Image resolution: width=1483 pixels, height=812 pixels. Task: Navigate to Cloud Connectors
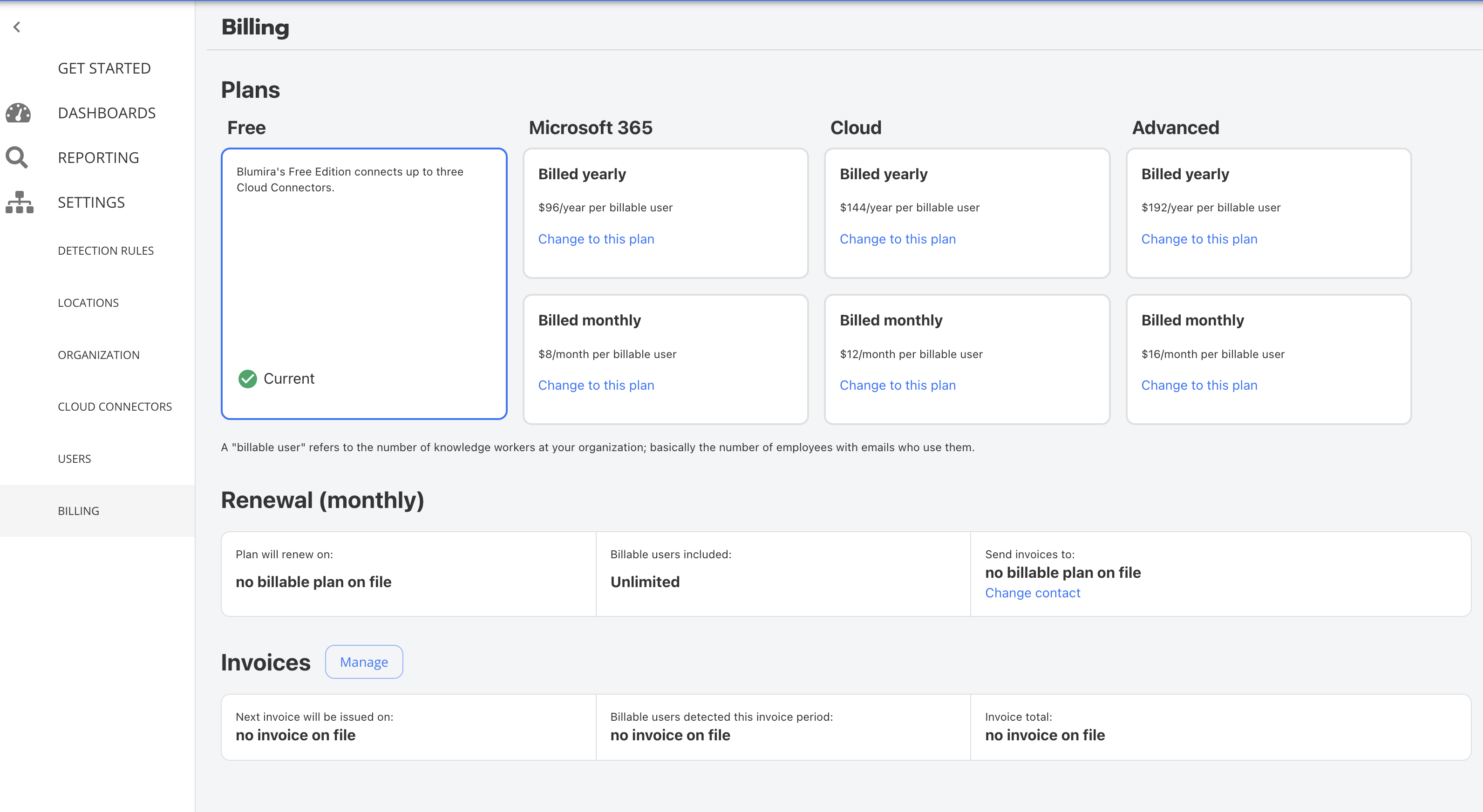click(x=115, y=407)
